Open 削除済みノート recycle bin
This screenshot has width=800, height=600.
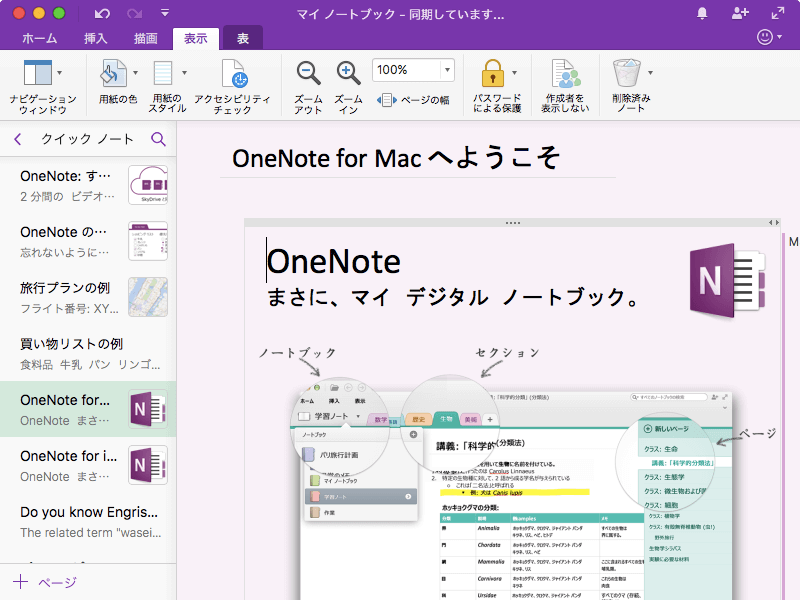627,72
